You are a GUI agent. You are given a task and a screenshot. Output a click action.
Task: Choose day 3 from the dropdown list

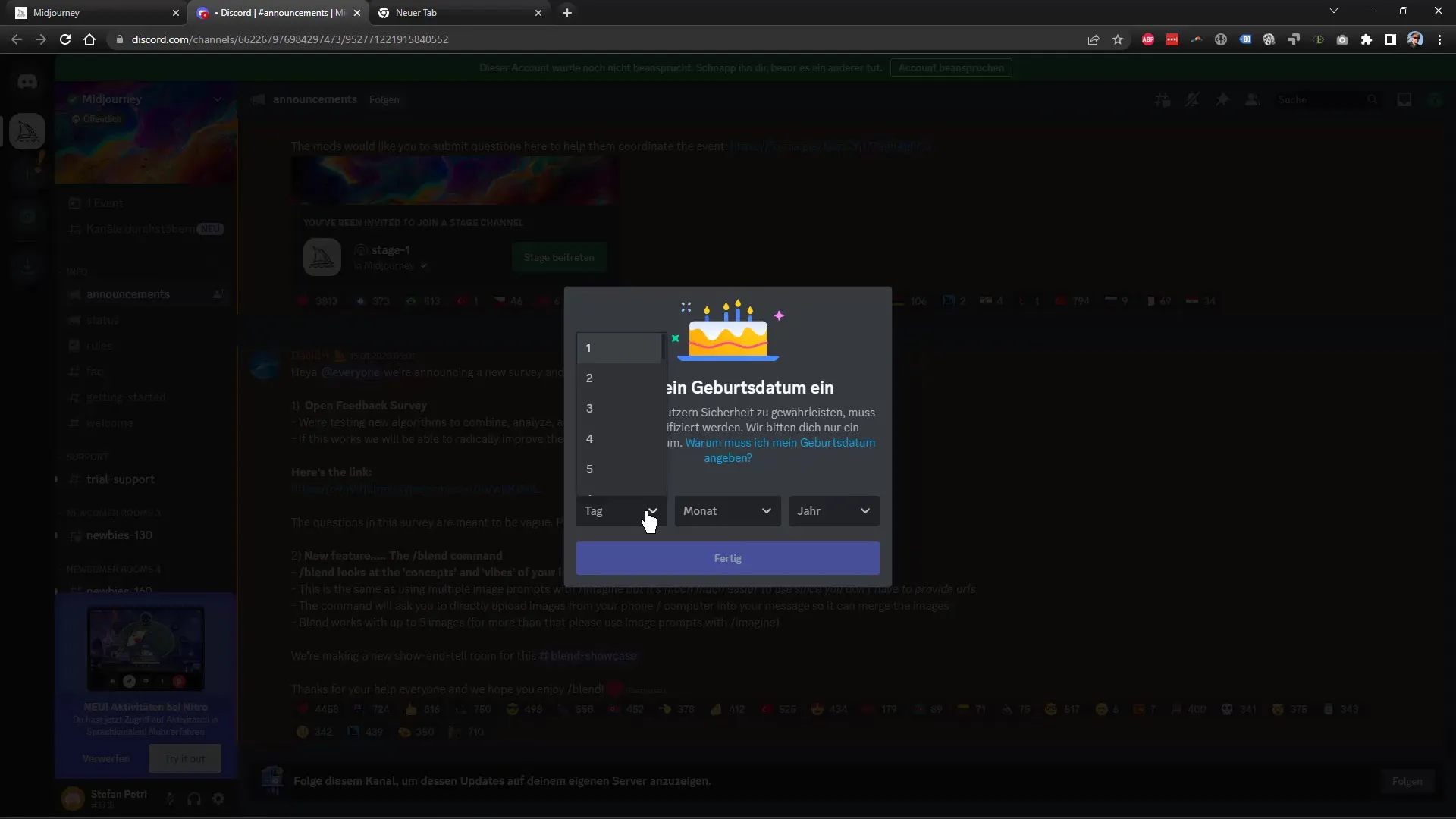pyautogui.click(x=619, y=409)
